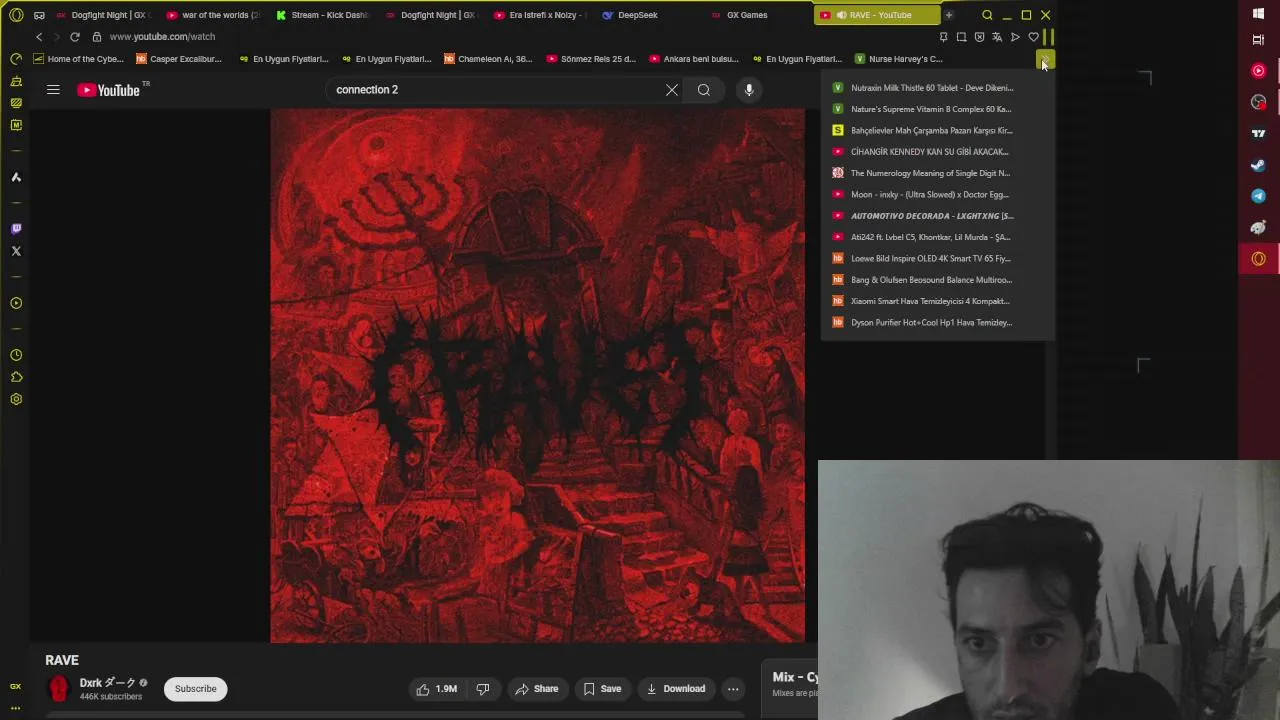Image resolution: width=1280 pixels, height=720 pixels.
Task: Open a new tab with the plus
Action: [948, 15]
